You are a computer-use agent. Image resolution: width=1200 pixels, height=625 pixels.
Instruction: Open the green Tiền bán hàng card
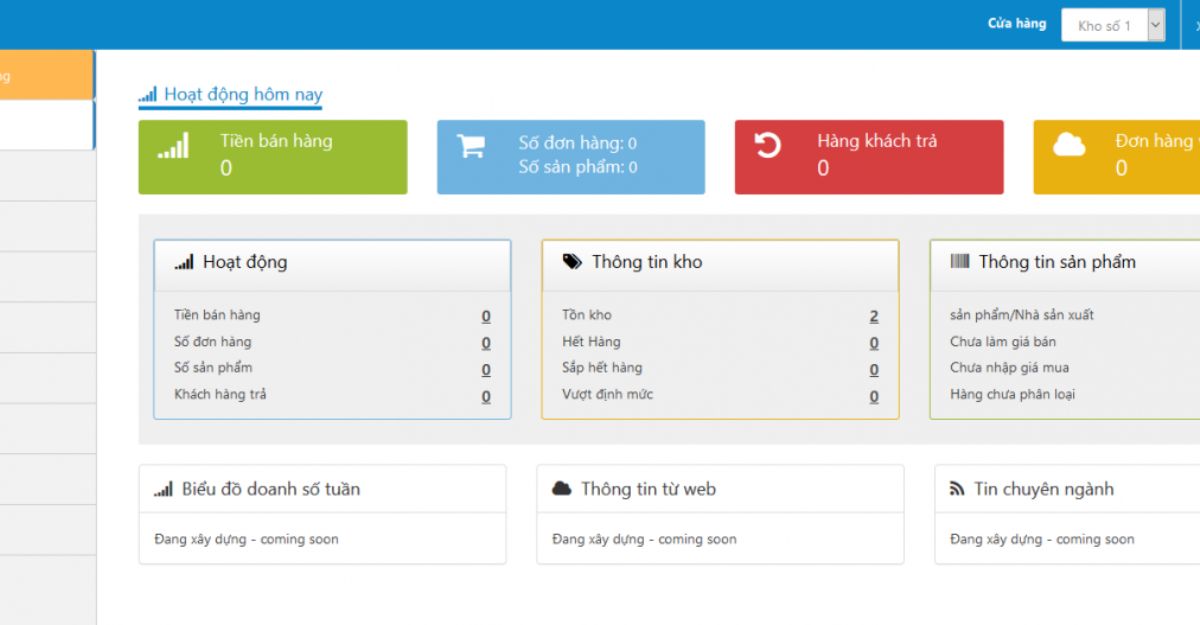273,157
